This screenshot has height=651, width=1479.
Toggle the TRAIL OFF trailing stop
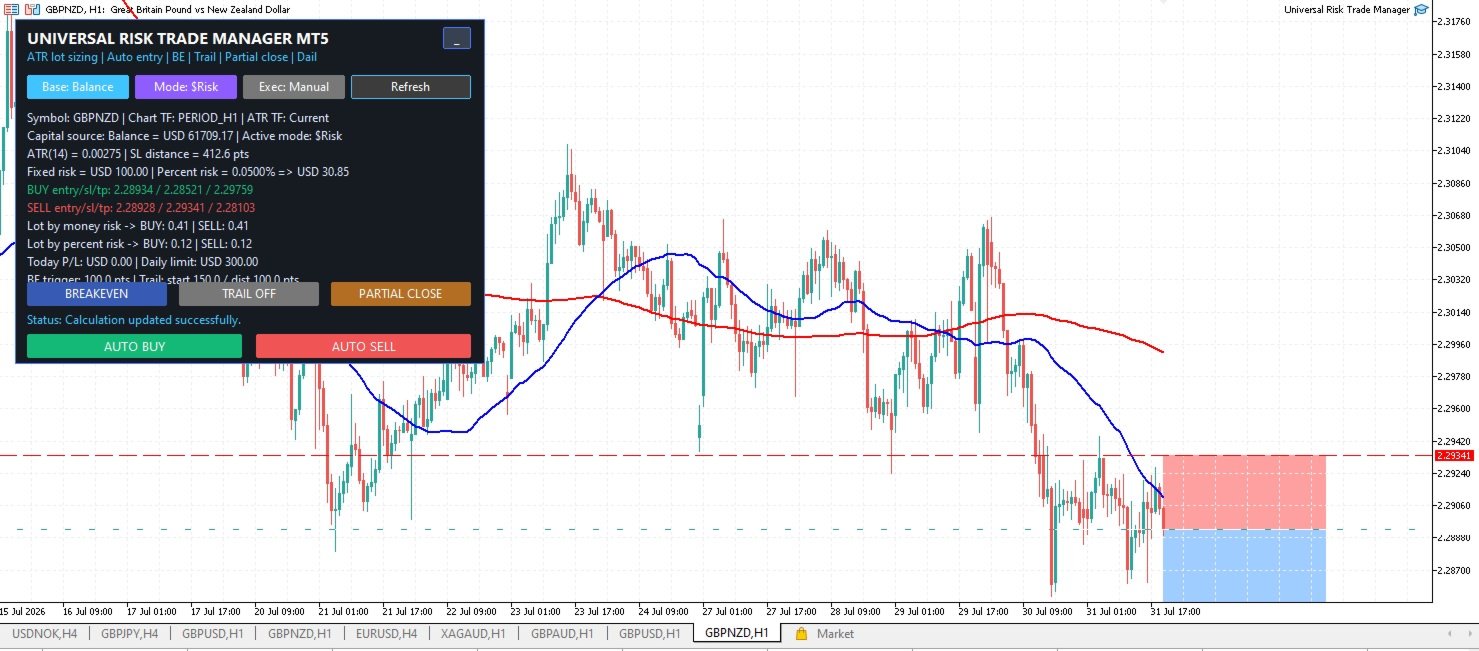tap(249, 294)
